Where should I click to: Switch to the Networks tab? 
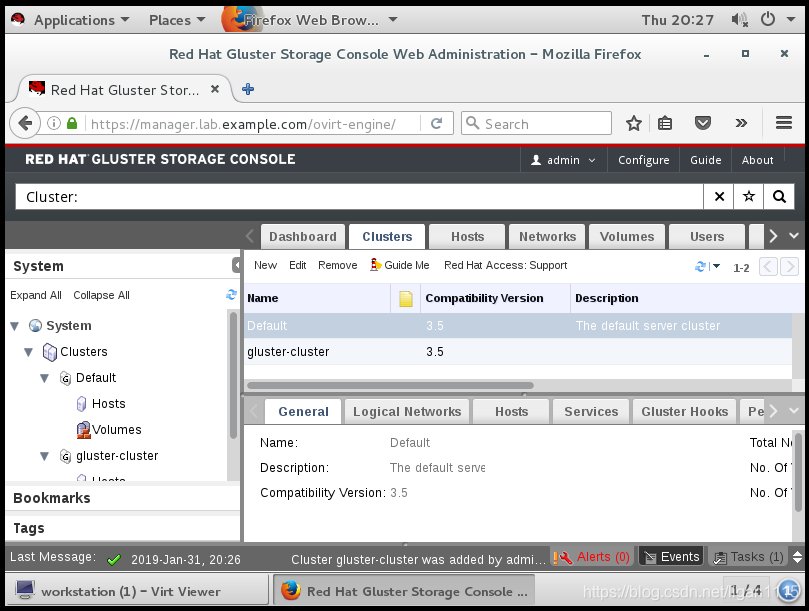click(547, 236)
